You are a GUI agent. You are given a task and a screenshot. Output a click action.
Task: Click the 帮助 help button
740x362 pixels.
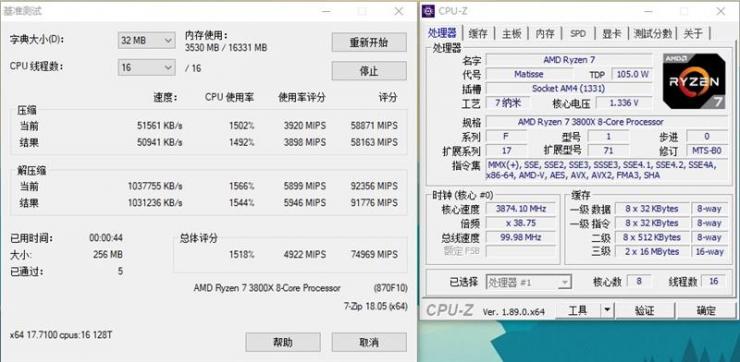(x=283, y=342)
